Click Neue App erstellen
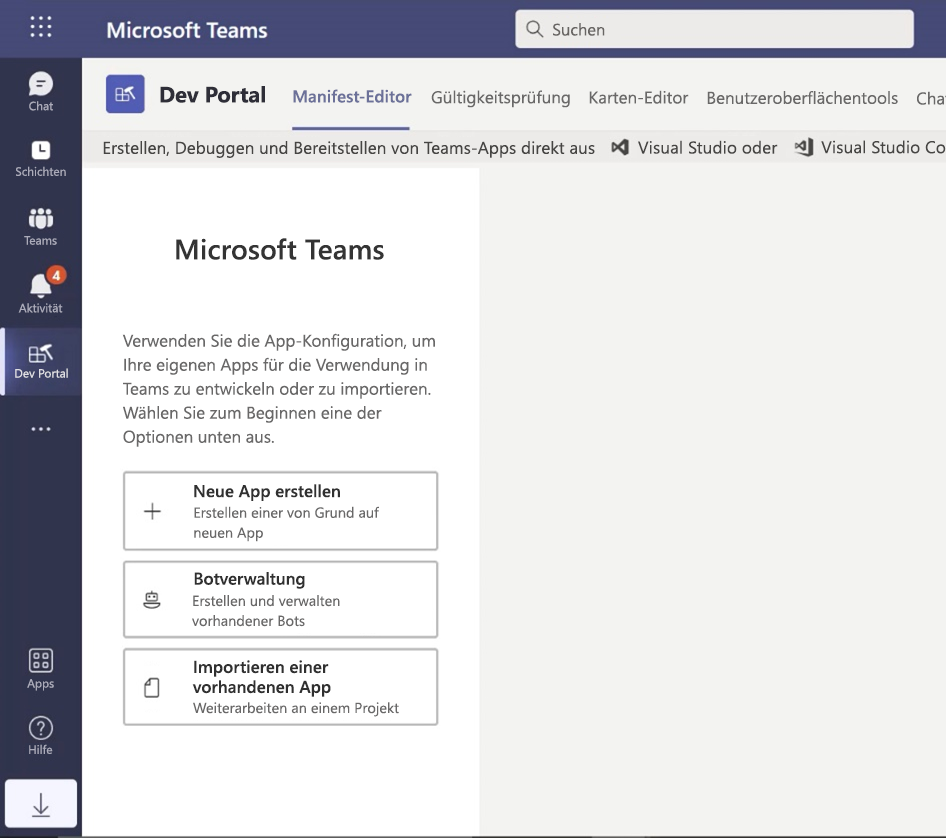946x838 pixels. 280,511
